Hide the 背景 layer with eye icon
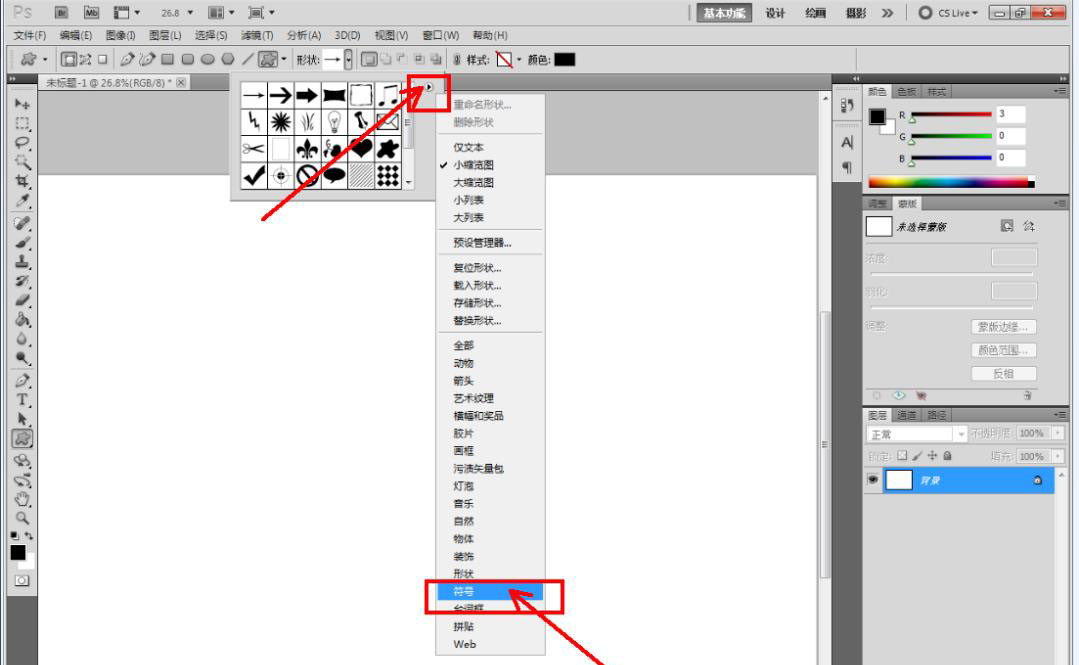The height and width of the screenshot is (665, 1079). click(873, 480)
